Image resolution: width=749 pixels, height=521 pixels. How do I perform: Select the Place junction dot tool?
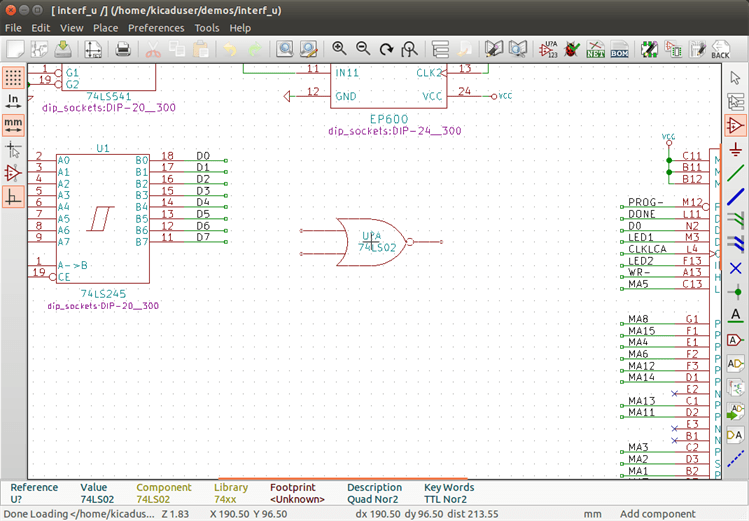(x=736, y=291)
